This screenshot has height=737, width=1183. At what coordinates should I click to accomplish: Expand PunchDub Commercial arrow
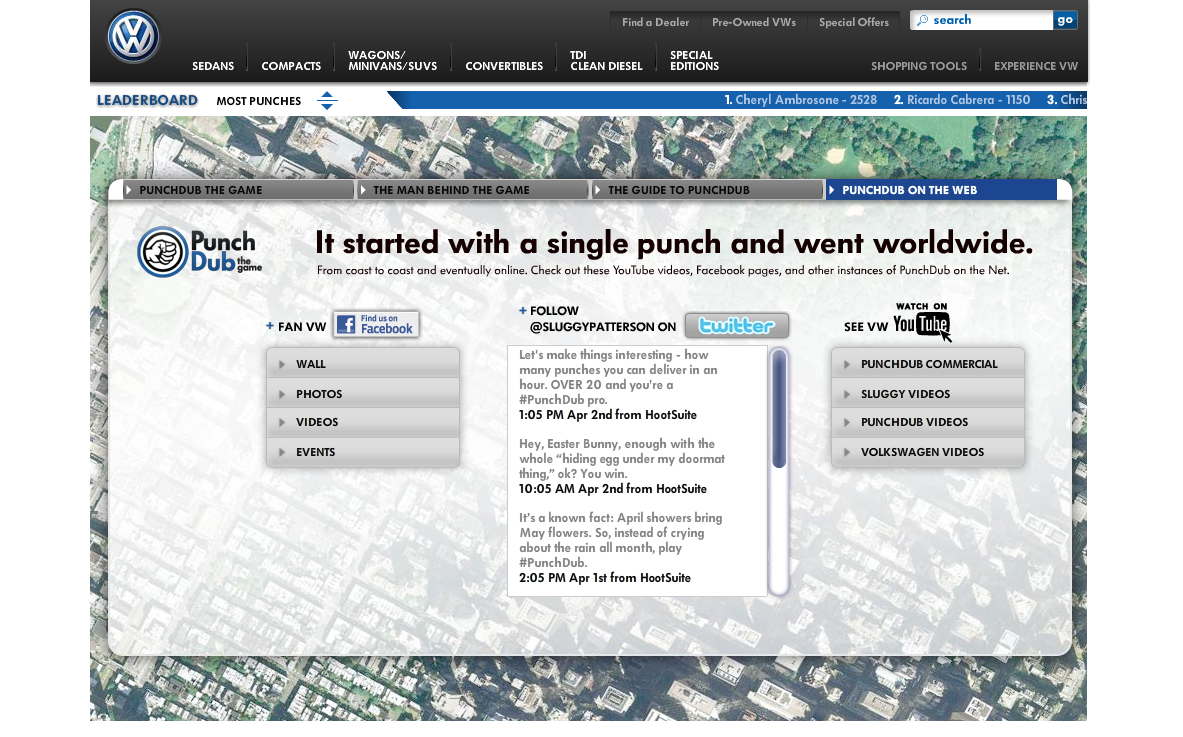847,364
